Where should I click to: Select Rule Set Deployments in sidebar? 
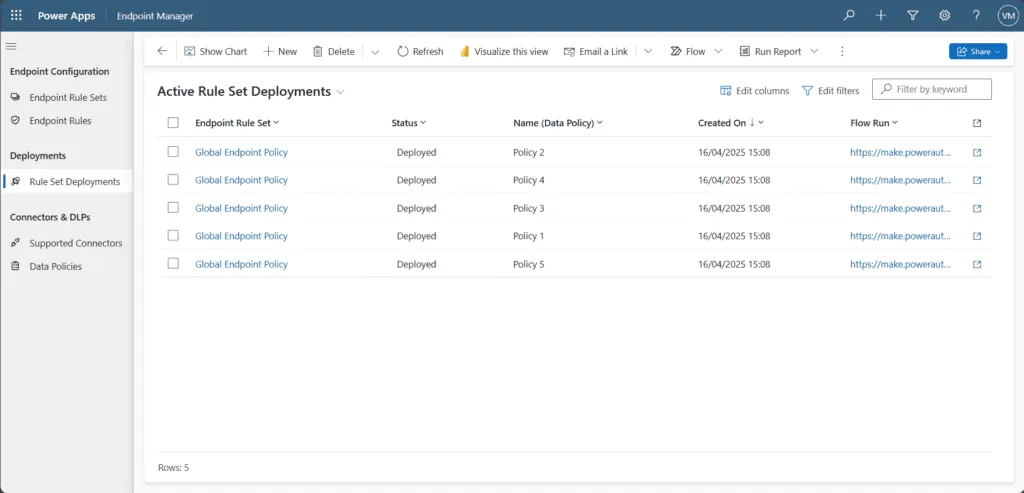[x=67, y=182]
